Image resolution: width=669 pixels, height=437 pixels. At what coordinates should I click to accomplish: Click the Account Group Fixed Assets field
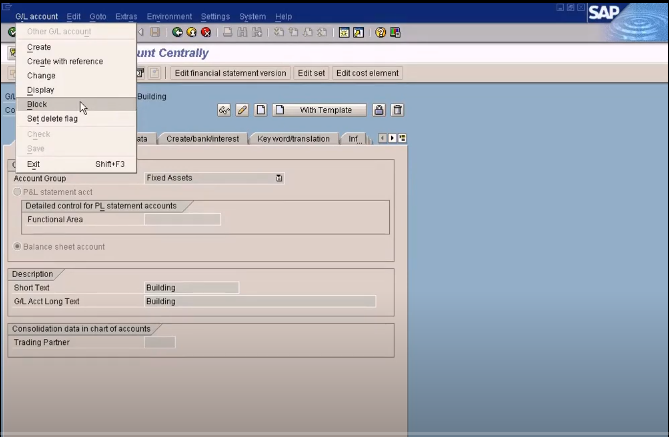coord(214,178)
